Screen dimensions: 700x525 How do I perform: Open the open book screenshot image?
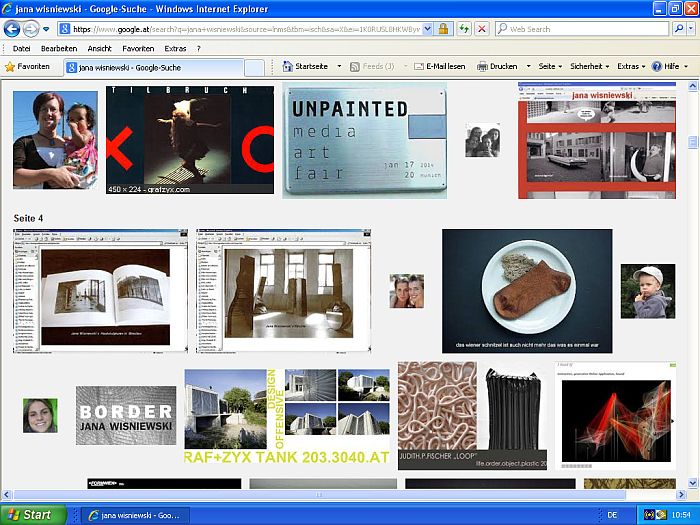point(100,291)
